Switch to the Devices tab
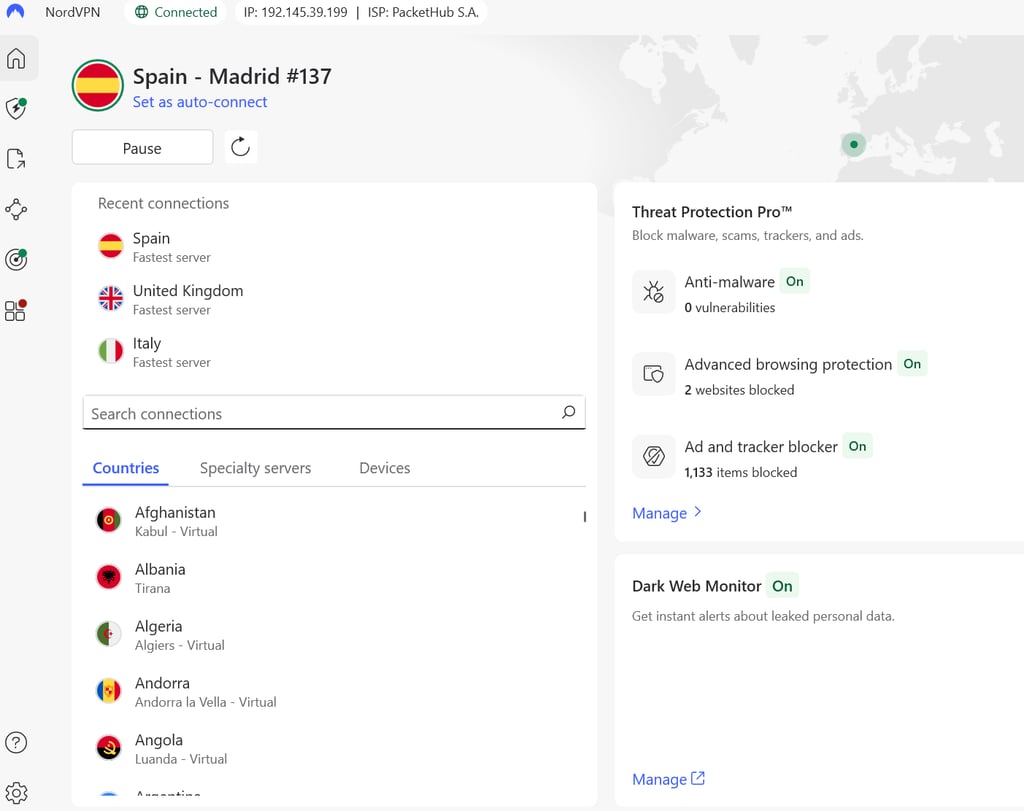1024x811 pixels. (x=385, y=468)
